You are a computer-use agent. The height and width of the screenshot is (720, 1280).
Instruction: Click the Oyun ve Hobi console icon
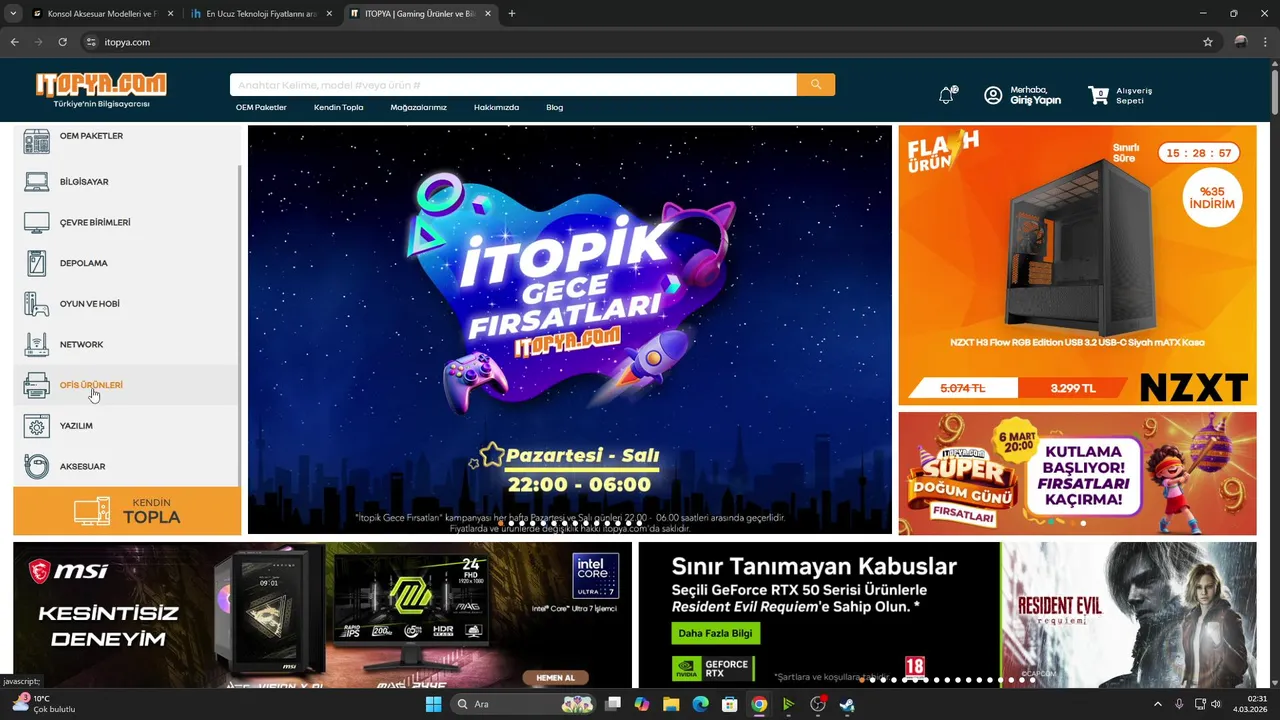tap(37, 304)
